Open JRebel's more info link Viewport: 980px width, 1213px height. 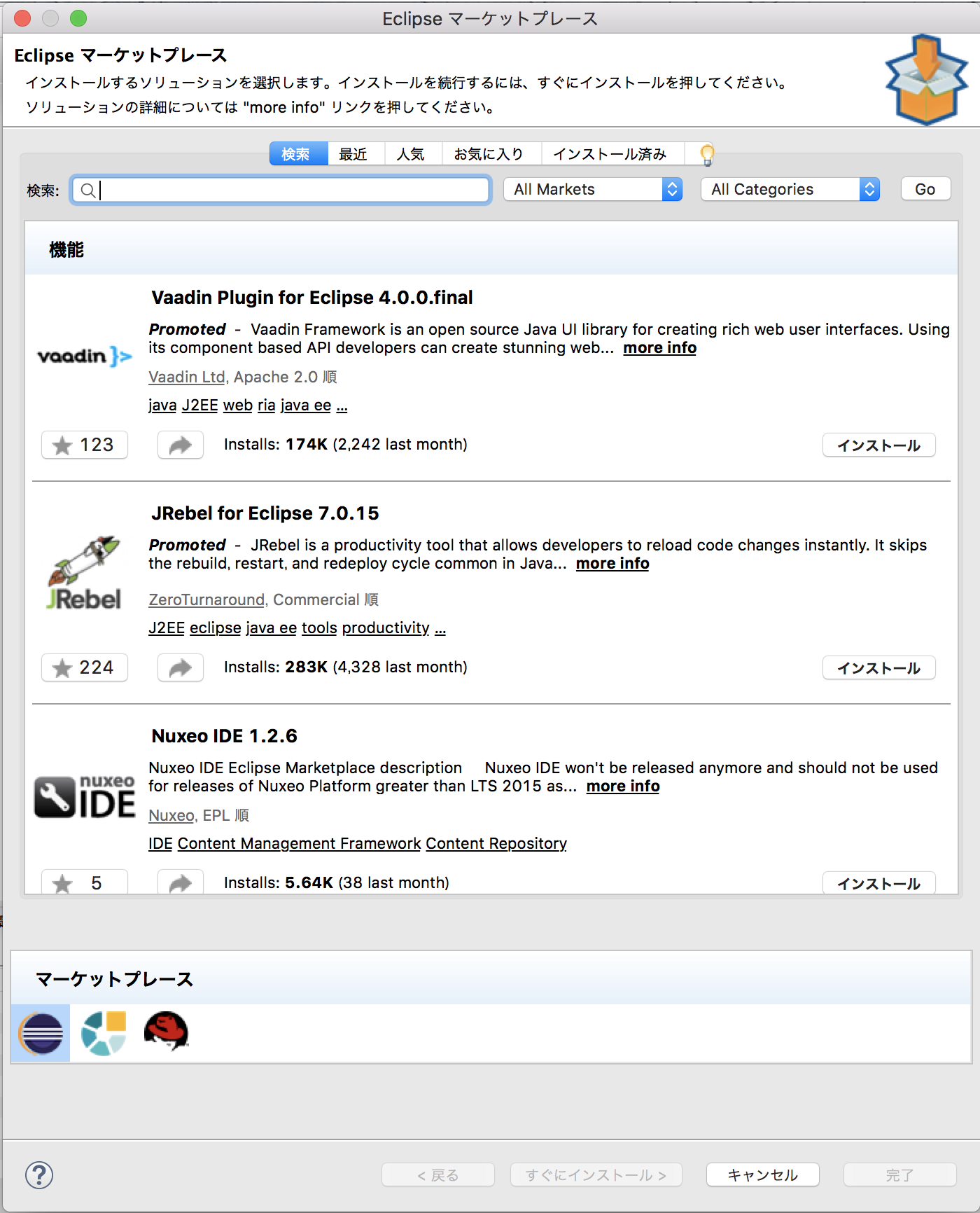coord(612,564)
